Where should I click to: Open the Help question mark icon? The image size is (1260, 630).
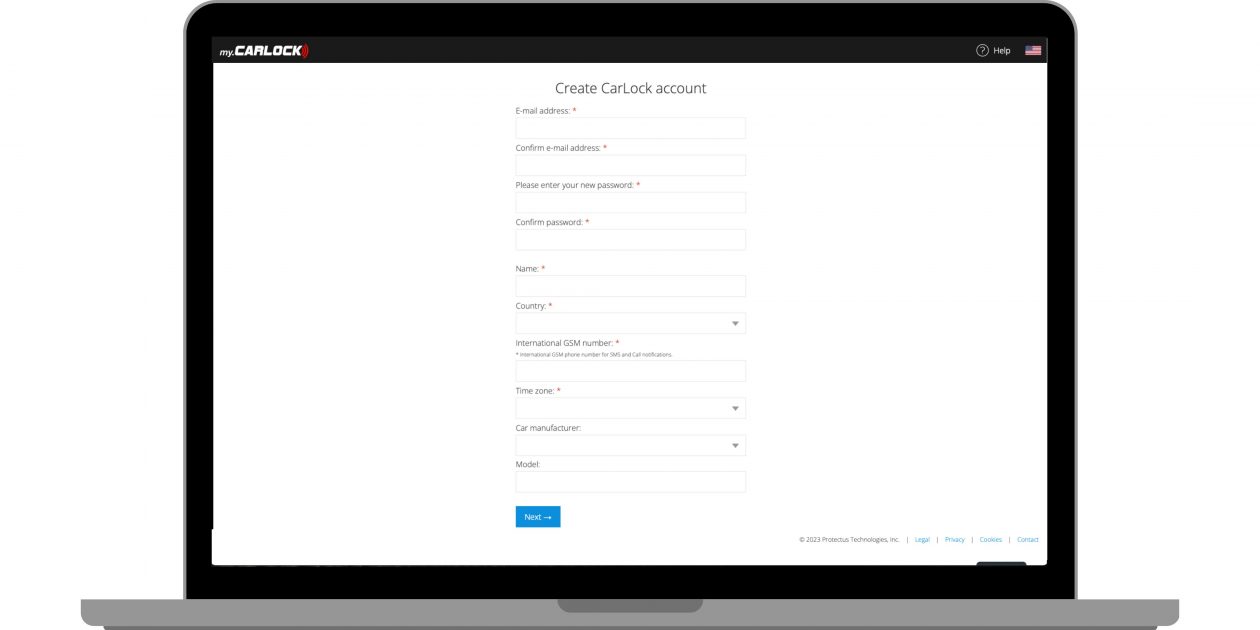coord(982,50)
